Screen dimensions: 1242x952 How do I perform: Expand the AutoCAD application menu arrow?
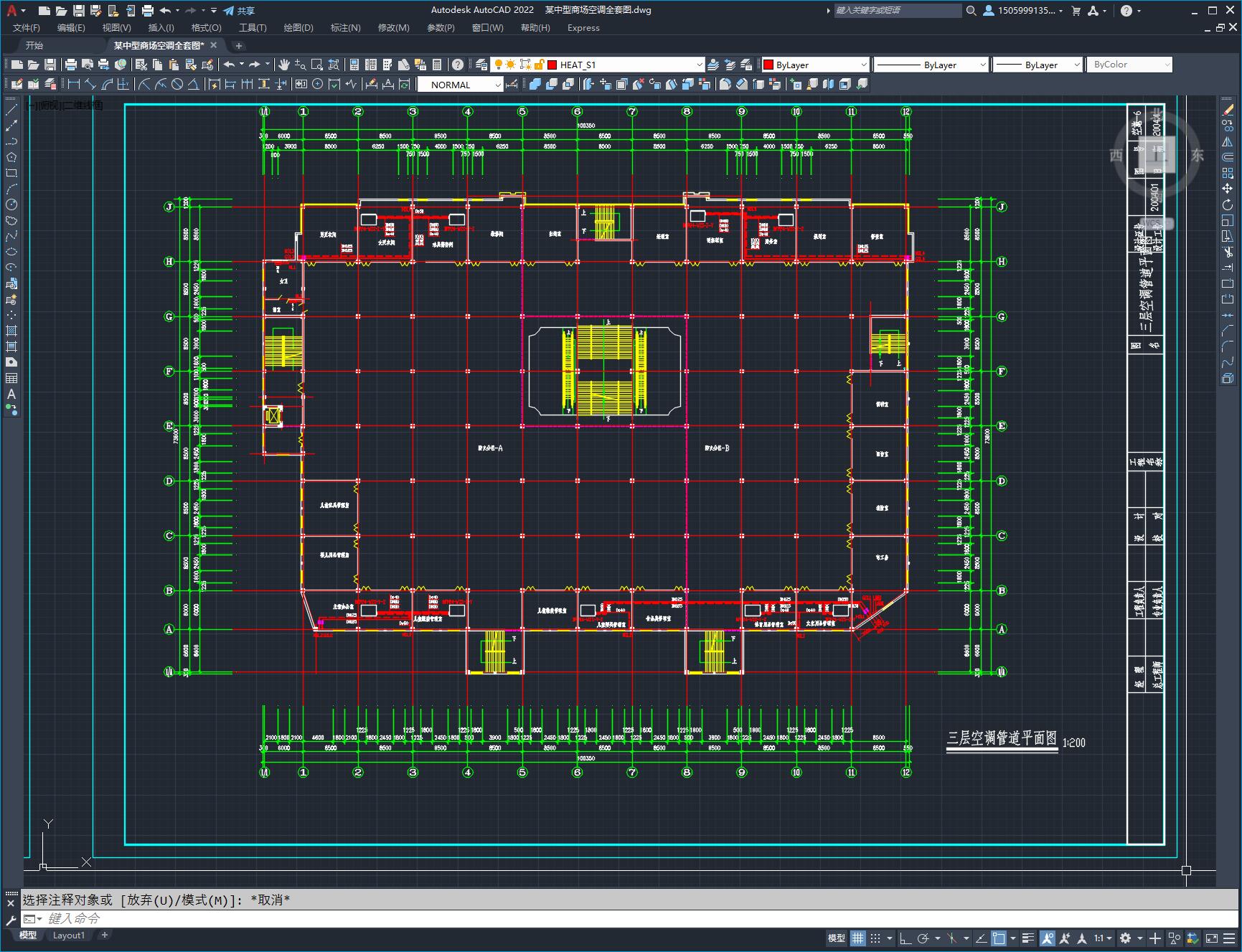click(24, 11)
